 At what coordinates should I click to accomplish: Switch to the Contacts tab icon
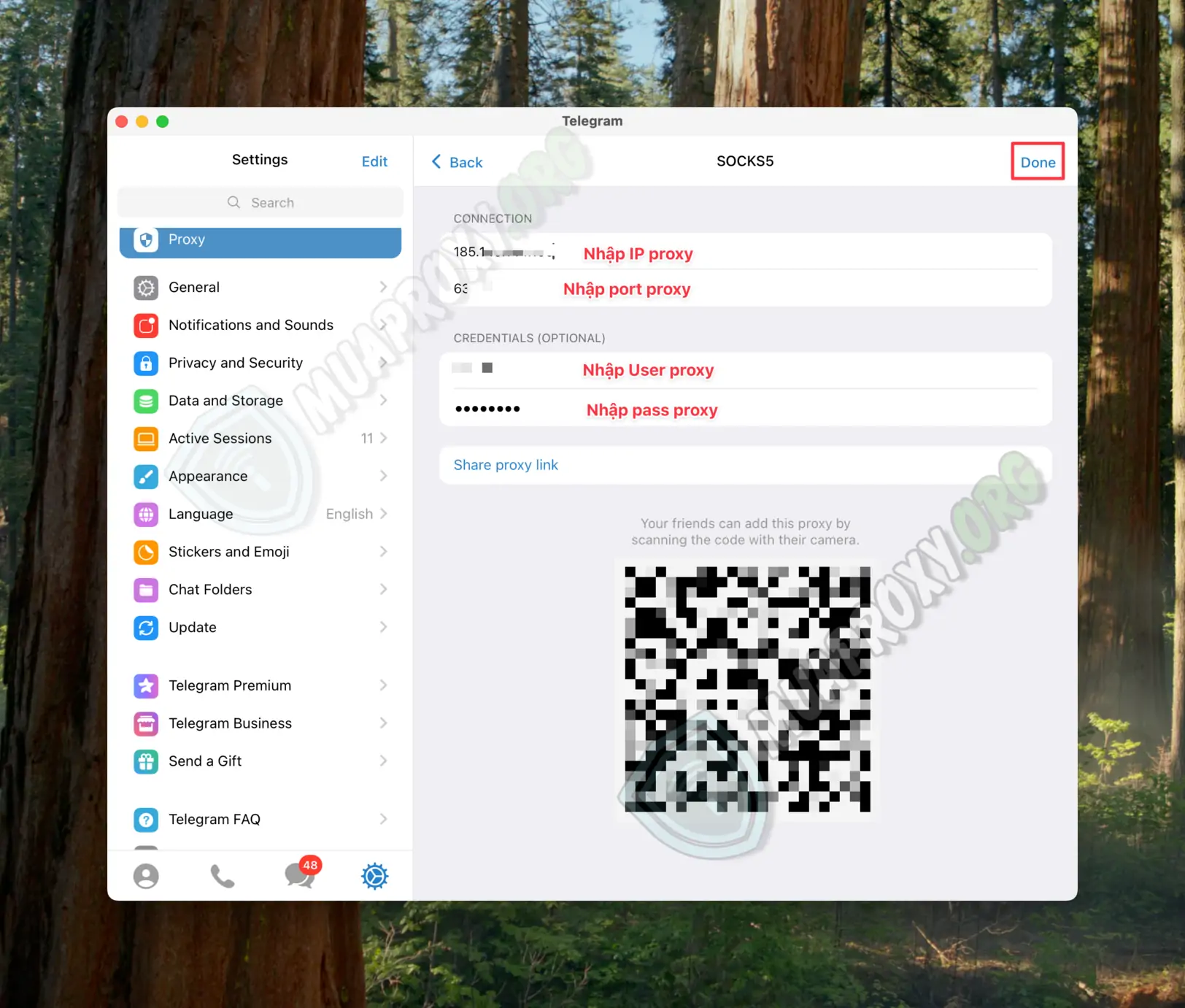coord(146,876)
